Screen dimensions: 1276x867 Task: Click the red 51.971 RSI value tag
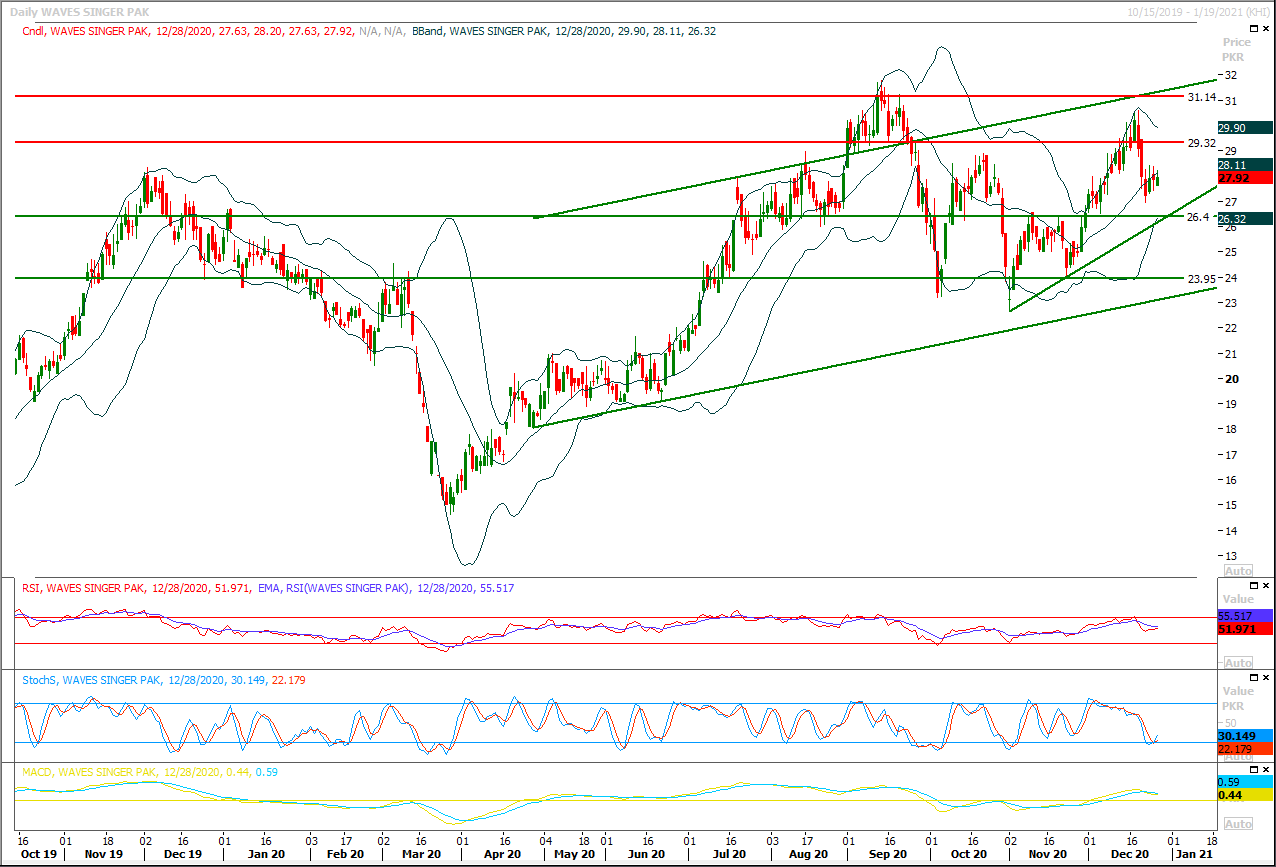click(x=1245, y=628)
